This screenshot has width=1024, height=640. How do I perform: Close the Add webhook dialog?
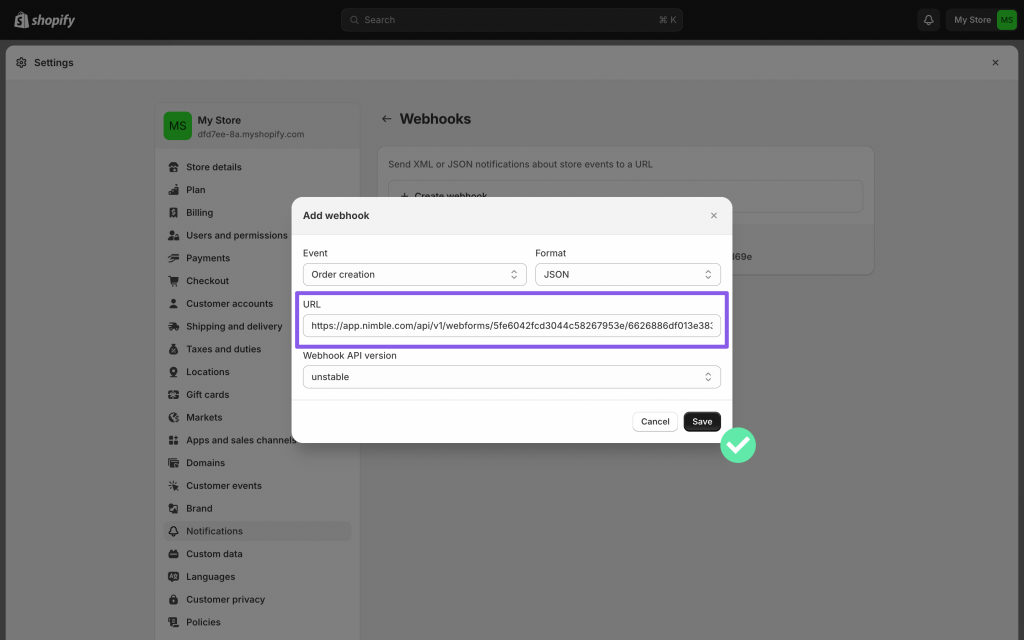[713, 215]
